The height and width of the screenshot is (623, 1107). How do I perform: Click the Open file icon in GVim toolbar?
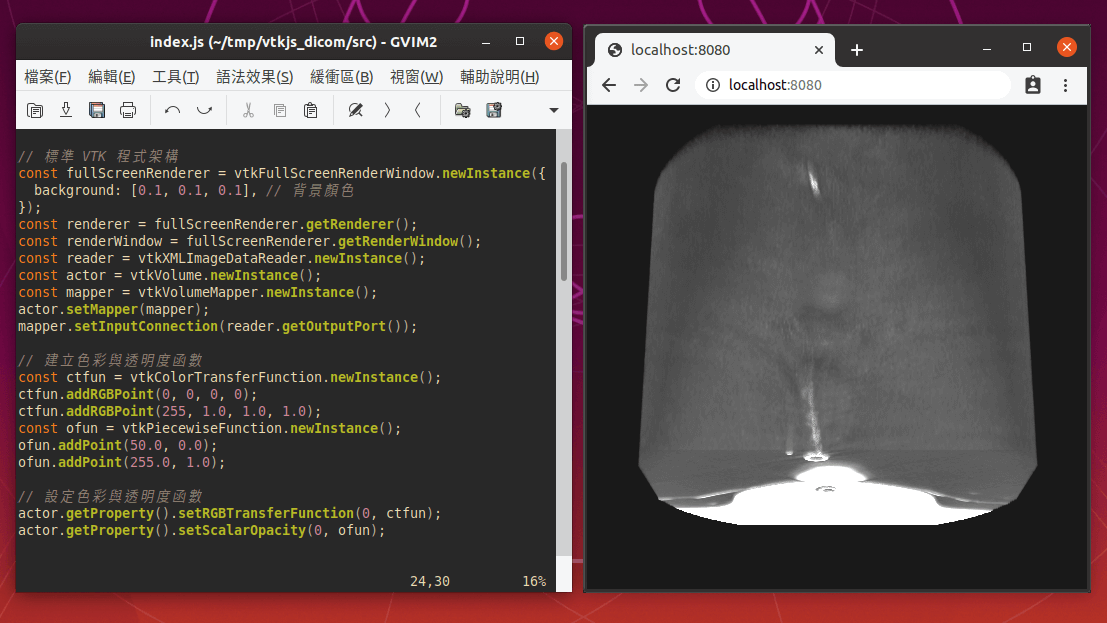(x=35, y=110)
